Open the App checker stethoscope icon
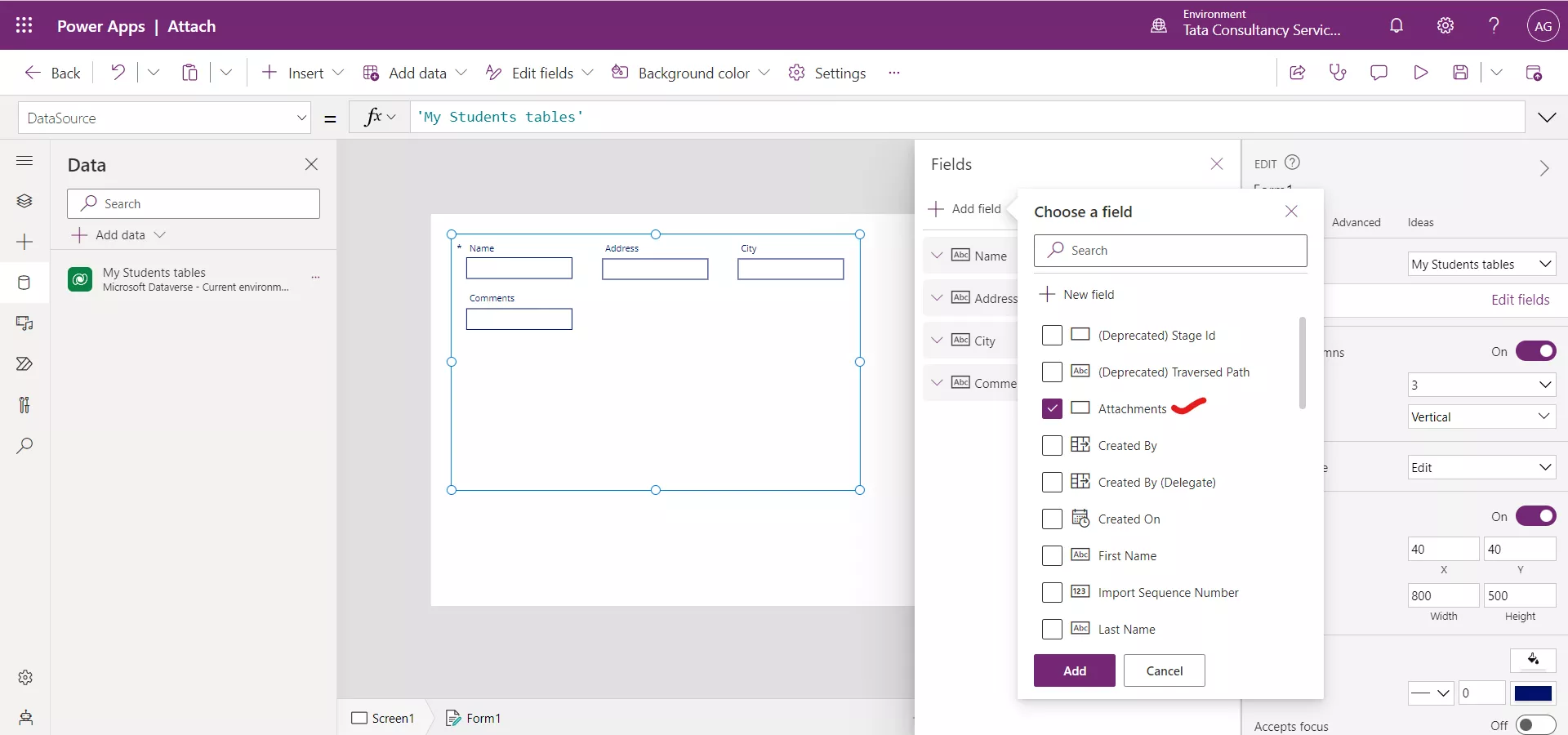 coord(1338,73)
